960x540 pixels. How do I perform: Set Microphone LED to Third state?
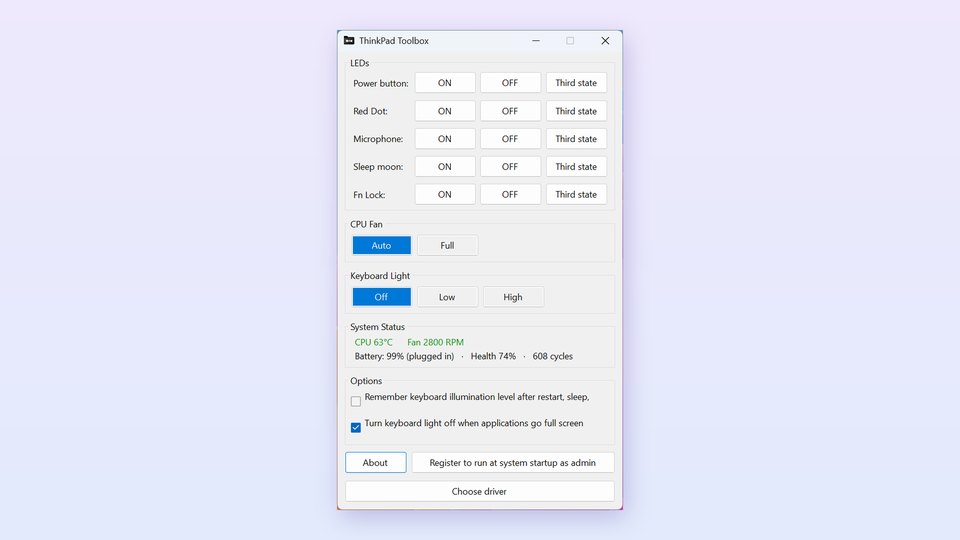click(x=576, y=139)
